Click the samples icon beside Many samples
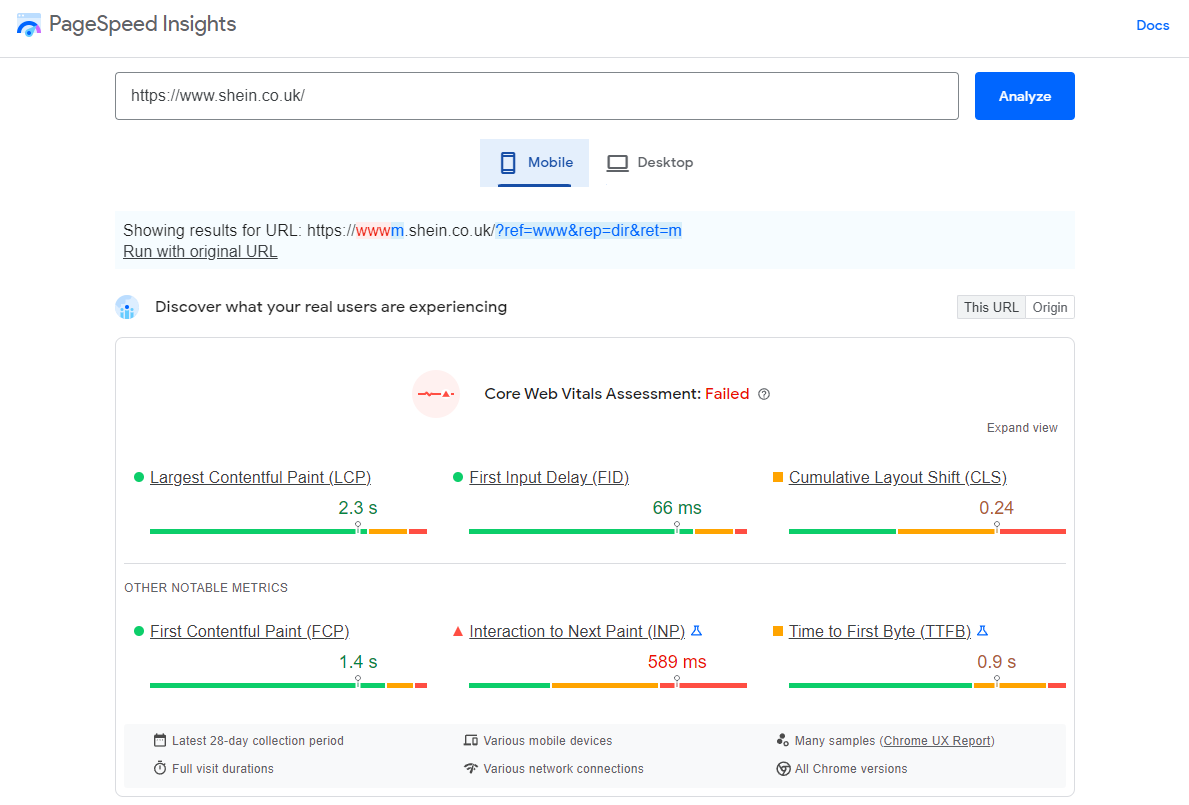 click(783, 741)
